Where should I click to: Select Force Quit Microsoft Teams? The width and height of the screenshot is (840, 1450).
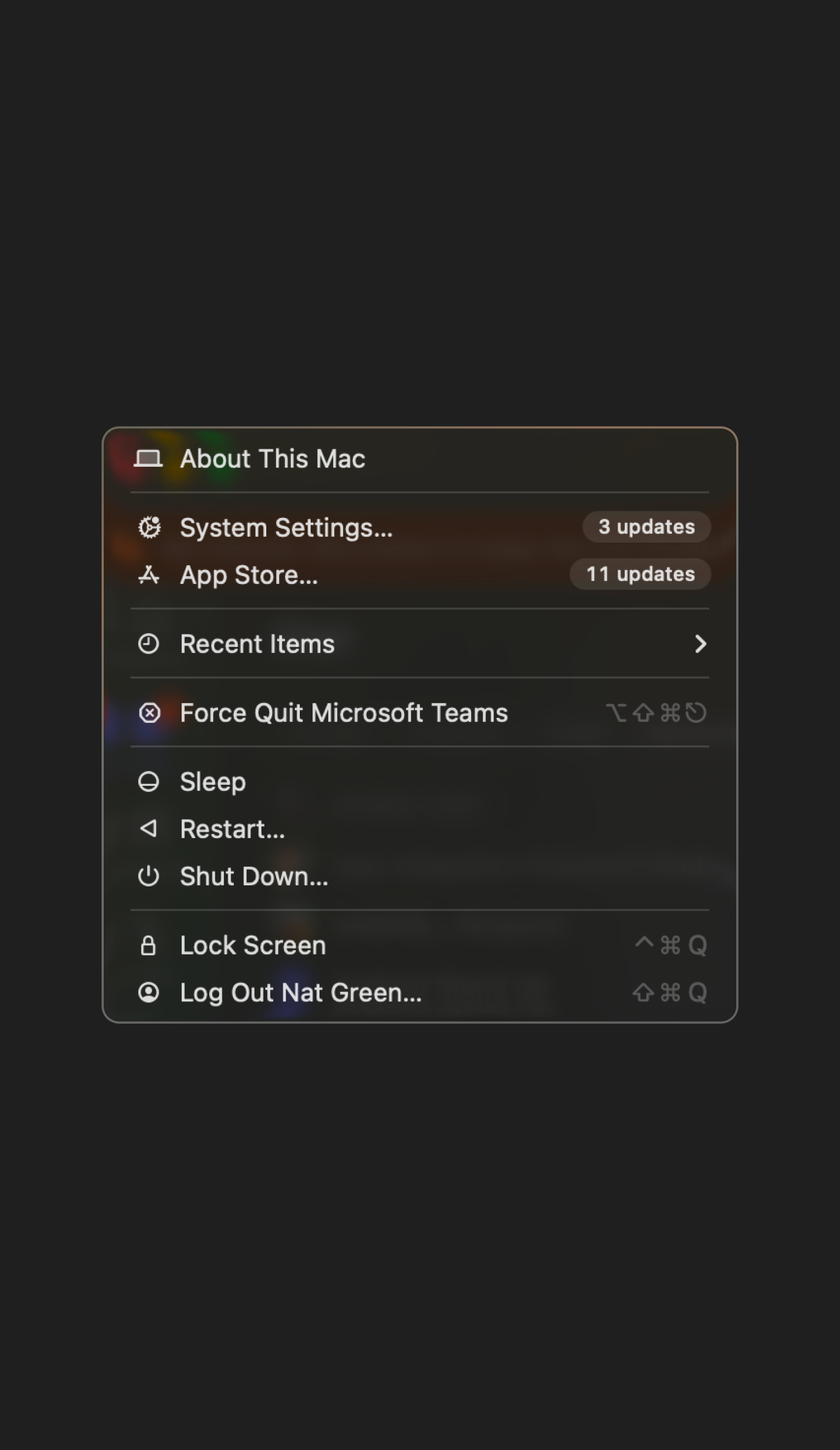(344, 712)
